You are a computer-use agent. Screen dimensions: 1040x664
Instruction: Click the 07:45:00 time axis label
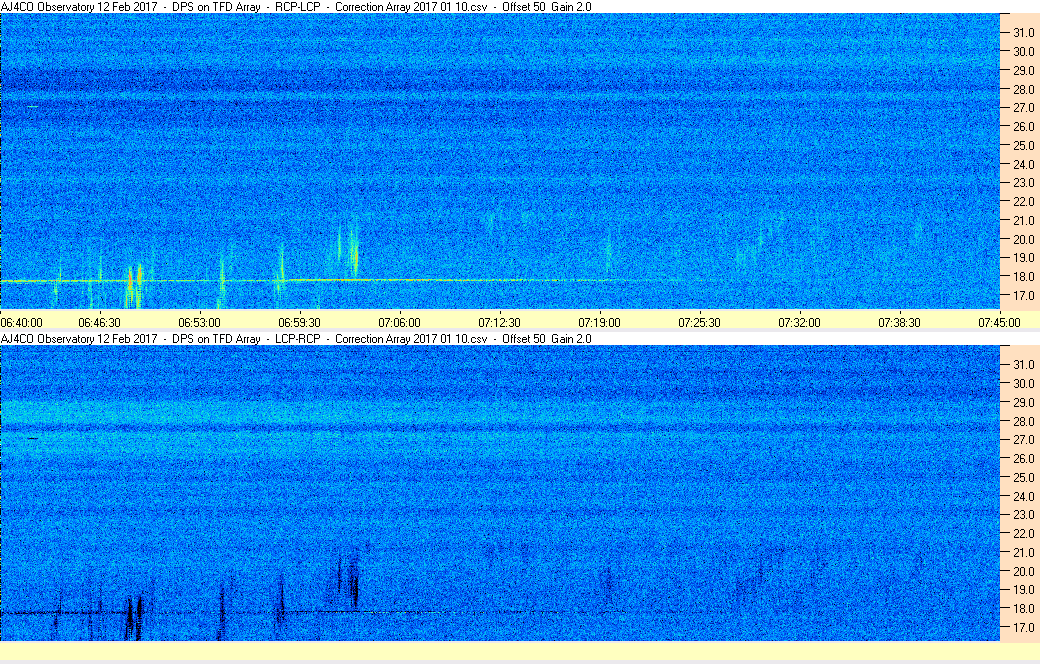point(1000,323)
